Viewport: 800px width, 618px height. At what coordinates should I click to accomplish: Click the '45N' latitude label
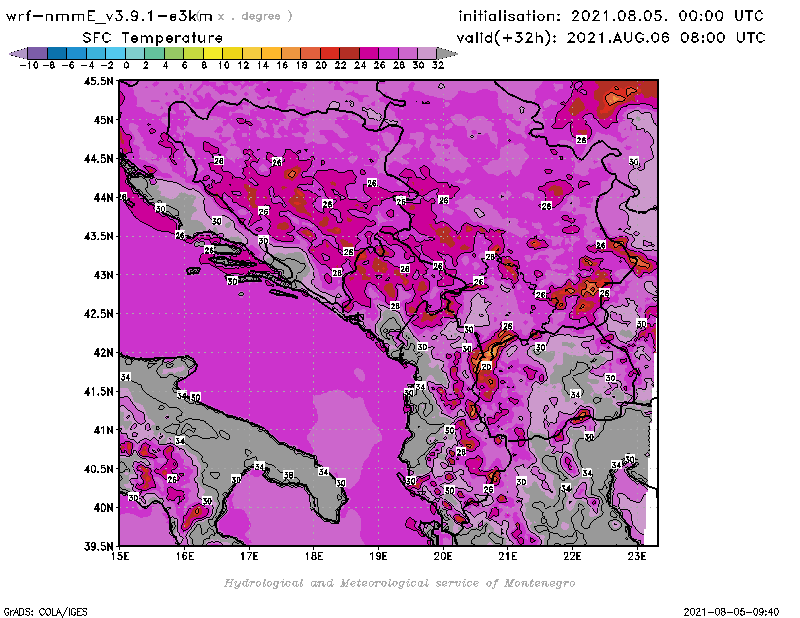click(103, 120)
